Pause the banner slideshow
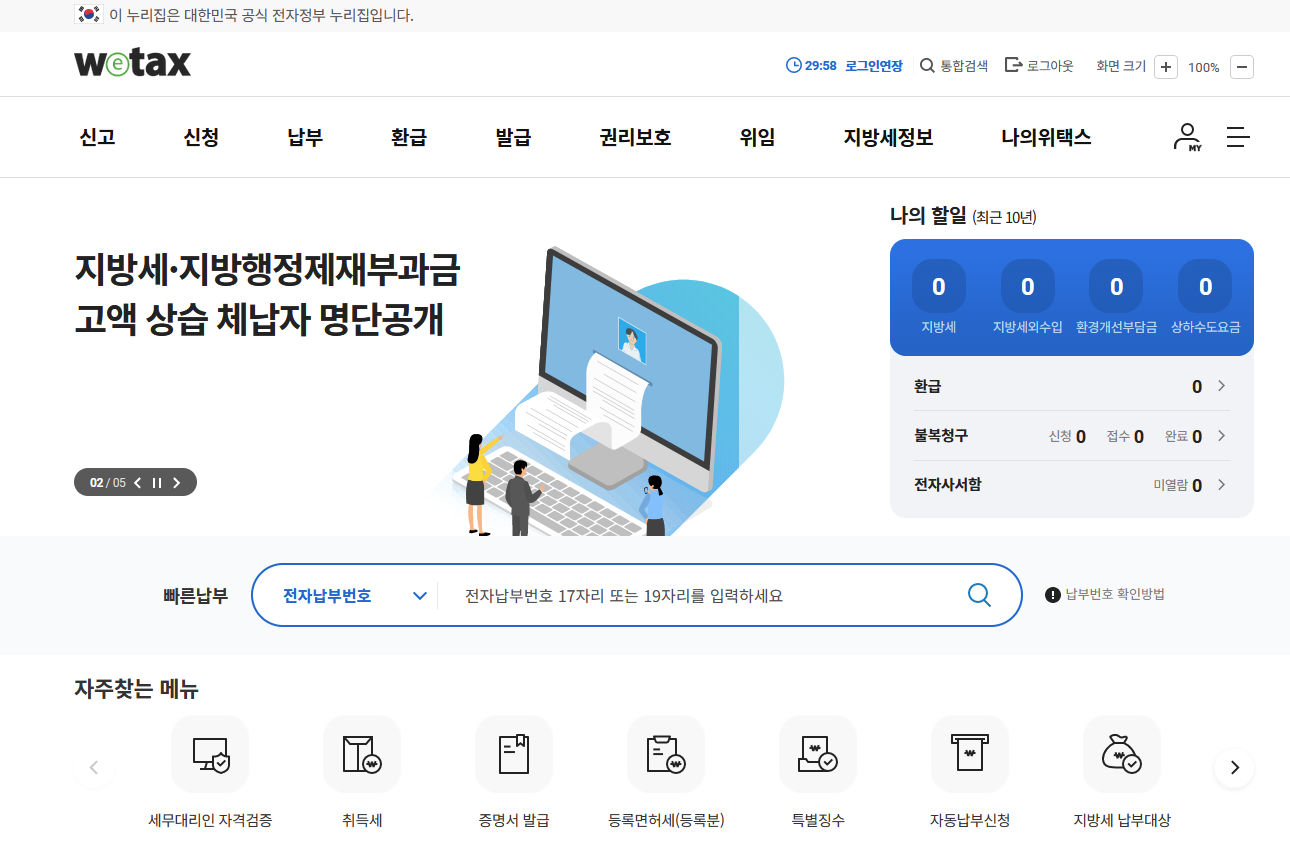This screenshot has width=1290, height=862. point(157,482)
